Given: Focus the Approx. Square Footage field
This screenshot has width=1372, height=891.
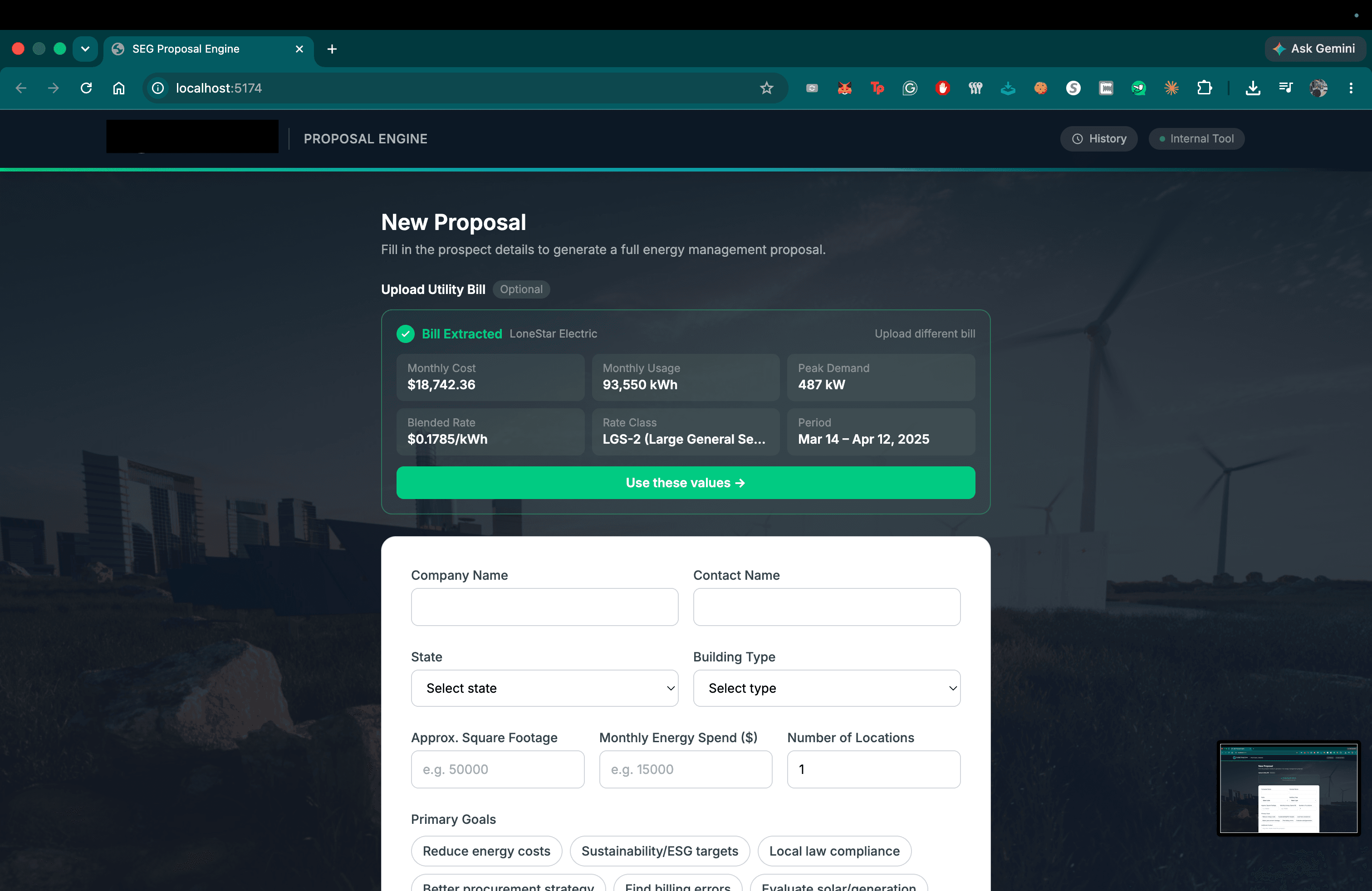Looking at the screenshot, I should 498,769.
